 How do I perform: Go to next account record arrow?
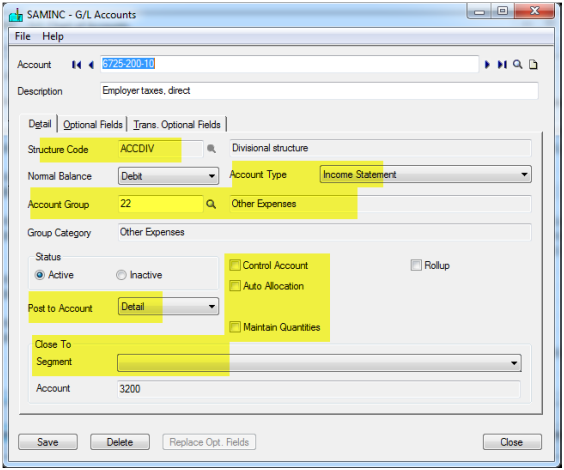coord(487,65)
